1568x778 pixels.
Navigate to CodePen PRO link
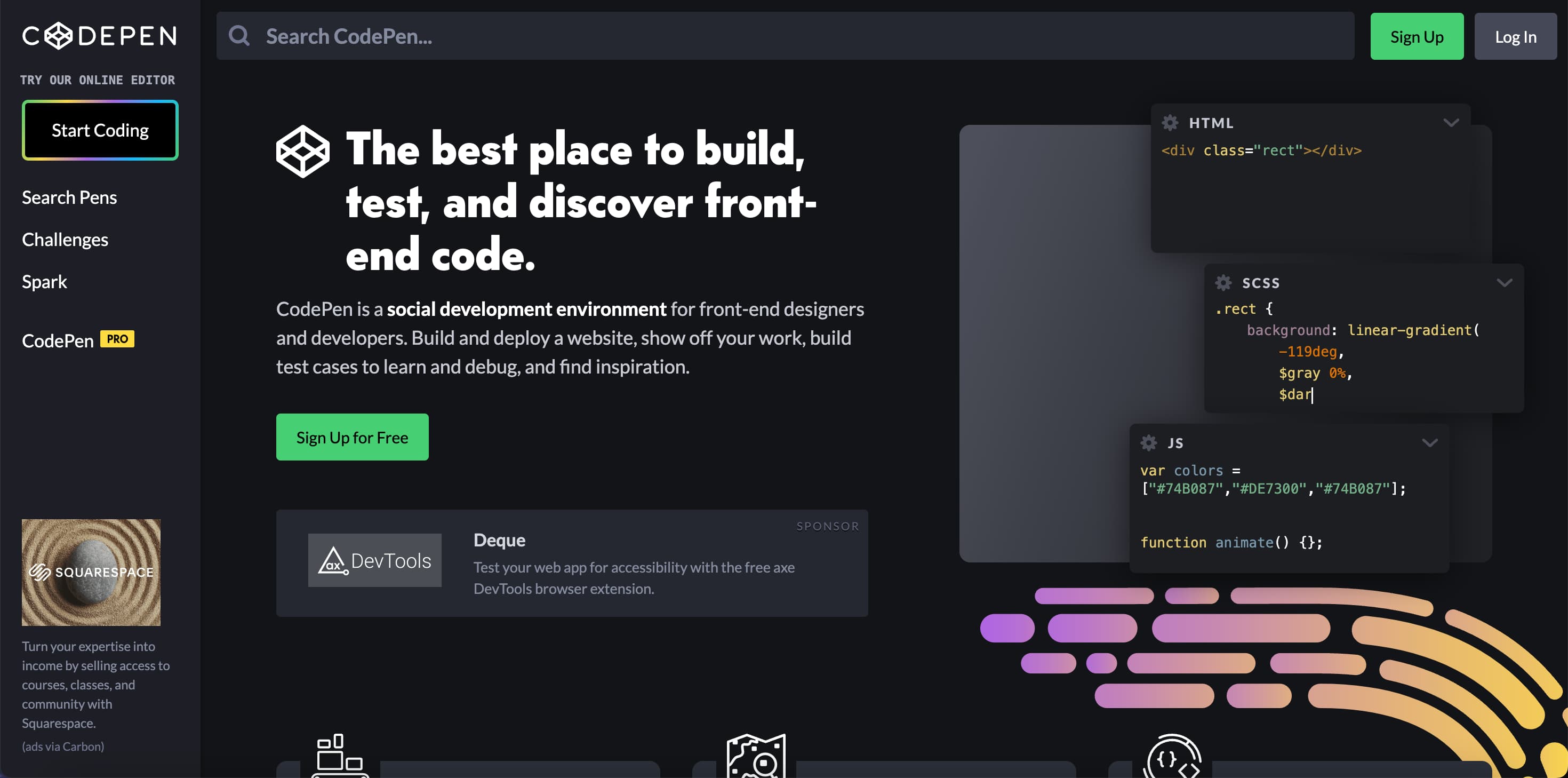coord(77,338)
